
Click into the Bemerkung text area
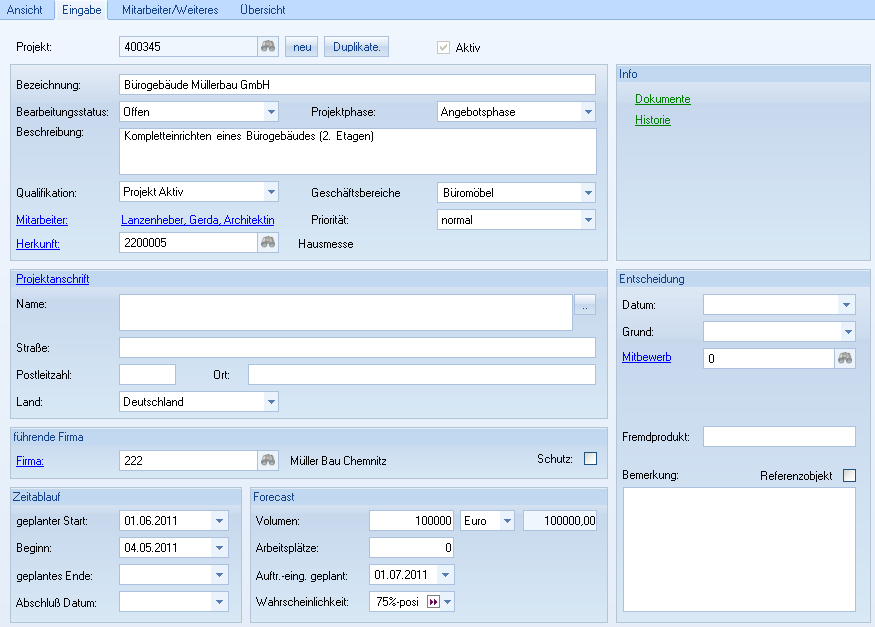(x=739, y=550)
